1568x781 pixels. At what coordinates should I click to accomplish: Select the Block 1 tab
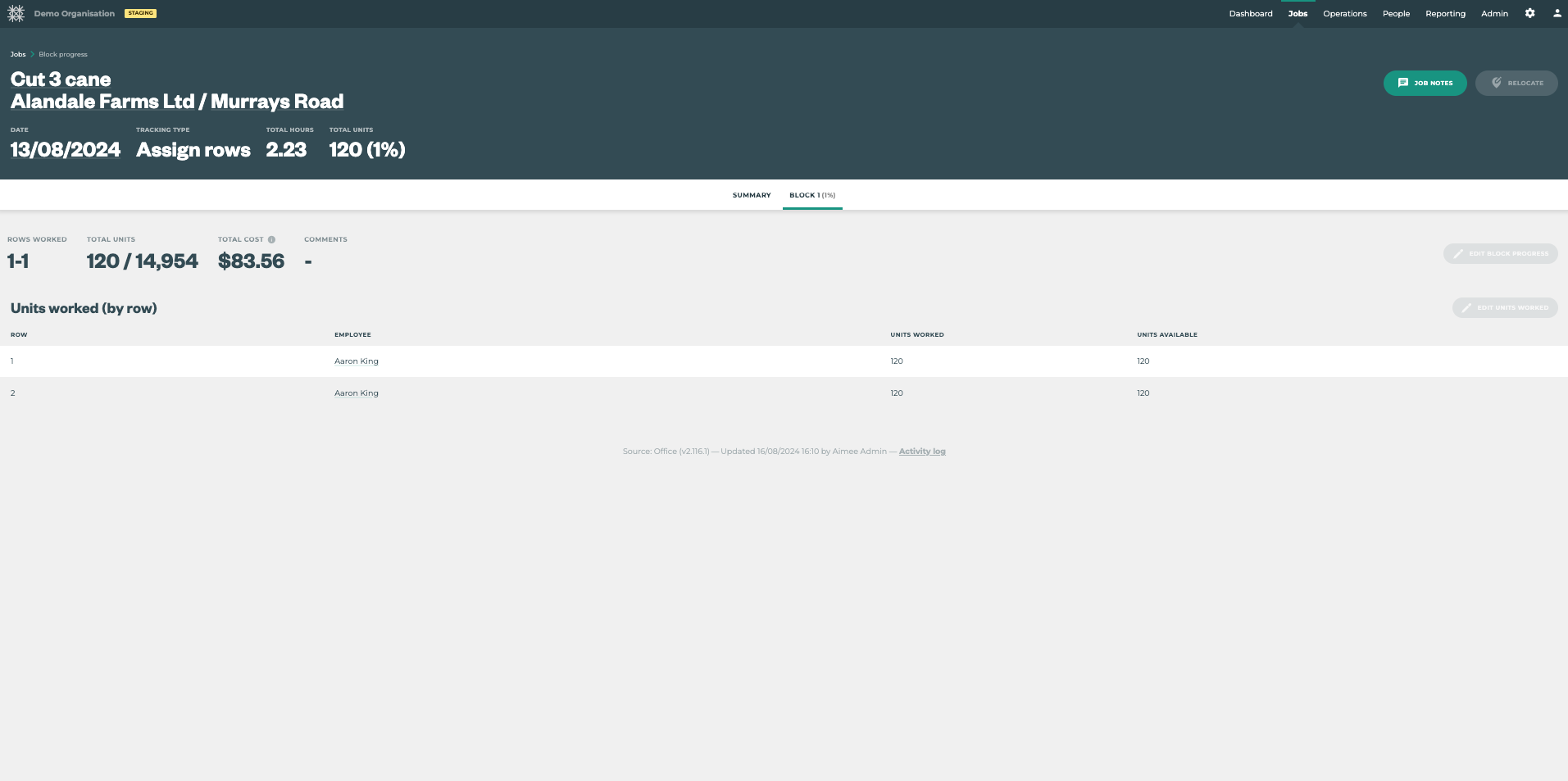811,195
